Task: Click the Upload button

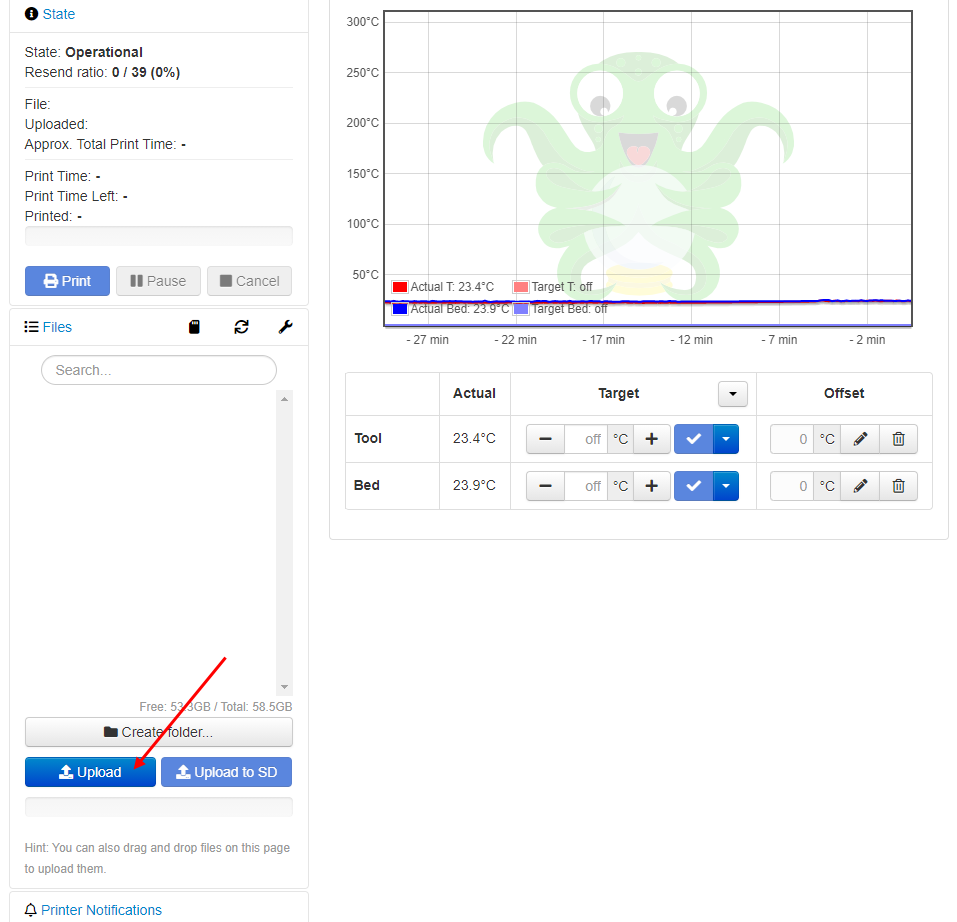Action: (x=90, y=772)
